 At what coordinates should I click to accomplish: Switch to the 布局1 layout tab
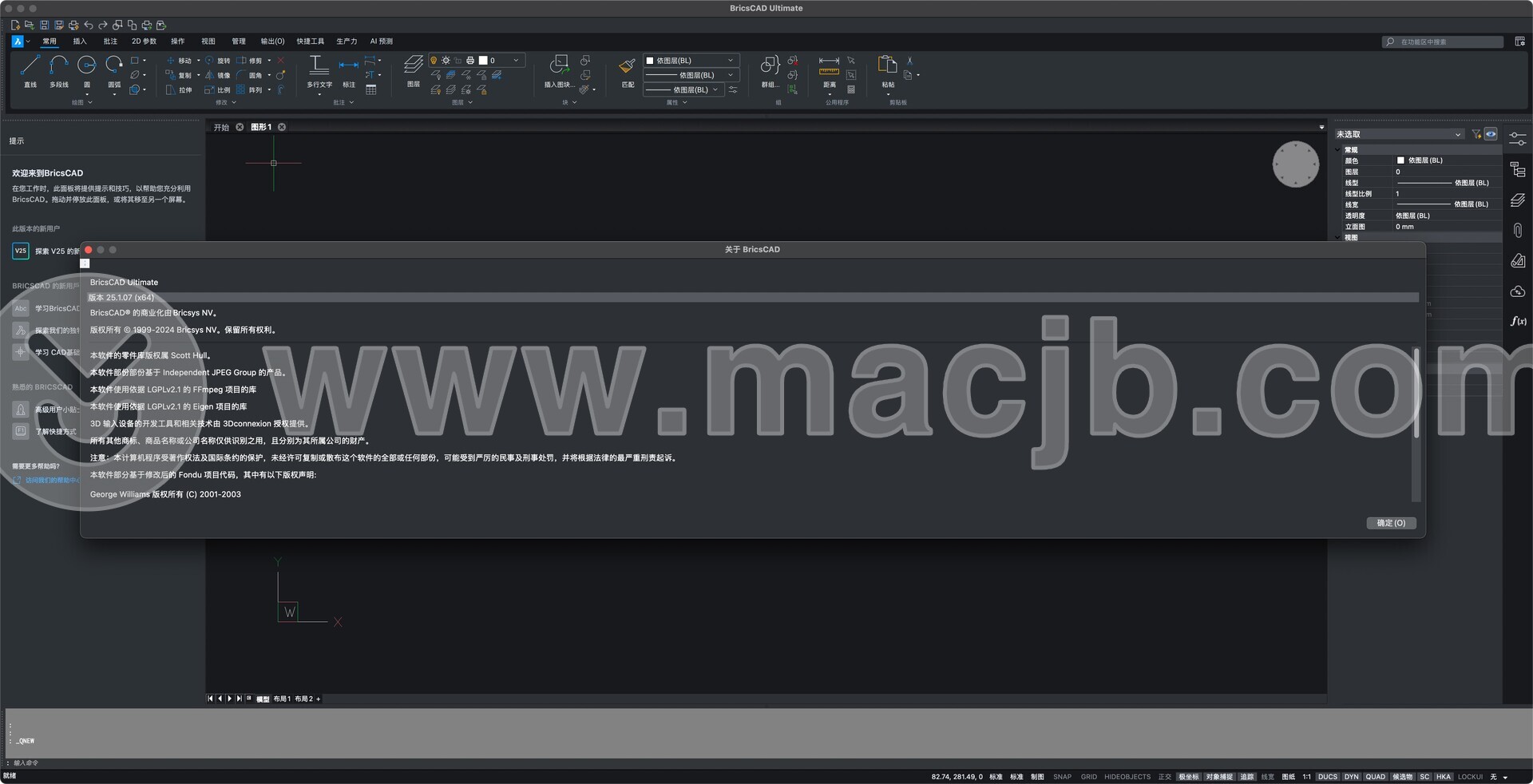tap(281, 699)
